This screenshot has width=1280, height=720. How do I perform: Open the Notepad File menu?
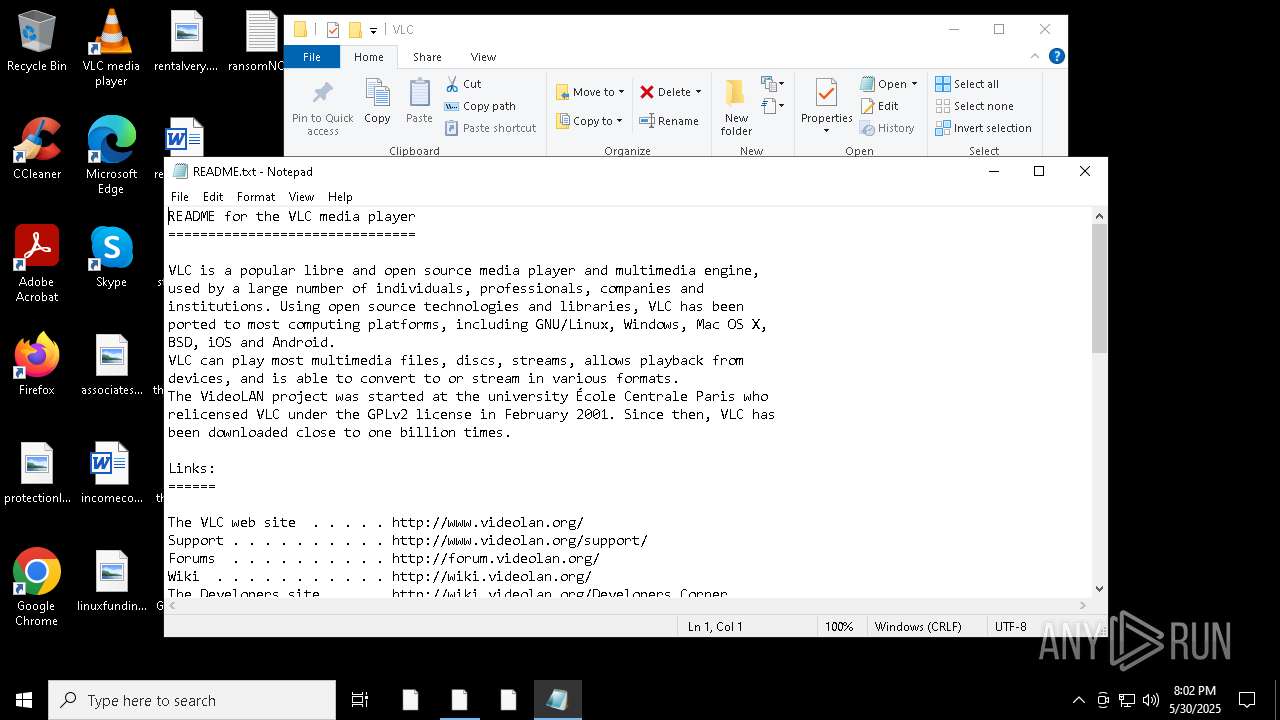180,197
